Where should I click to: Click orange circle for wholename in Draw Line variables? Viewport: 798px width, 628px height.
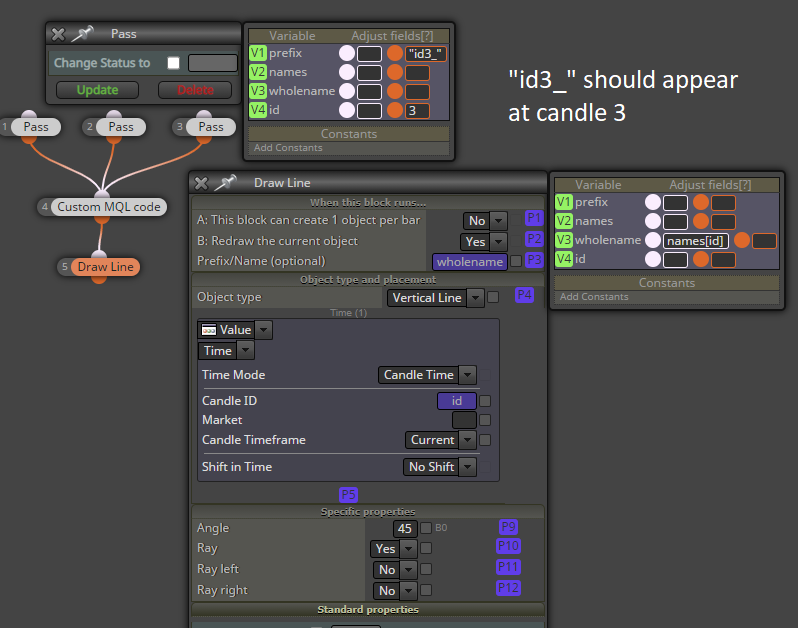tap(742, 240)
